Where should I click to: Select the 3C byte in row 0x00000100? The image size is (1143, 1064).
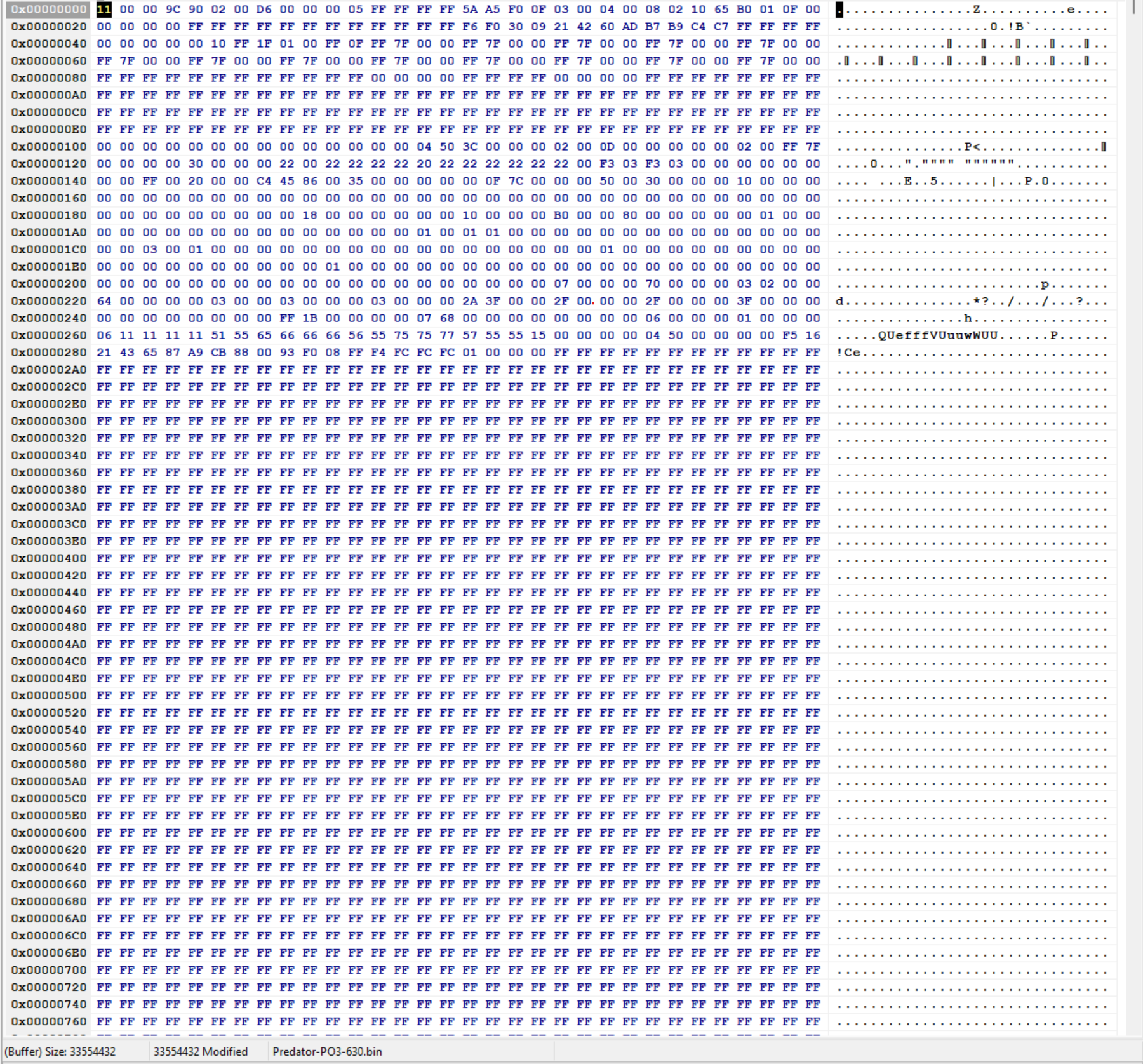[x=470, y=147]
